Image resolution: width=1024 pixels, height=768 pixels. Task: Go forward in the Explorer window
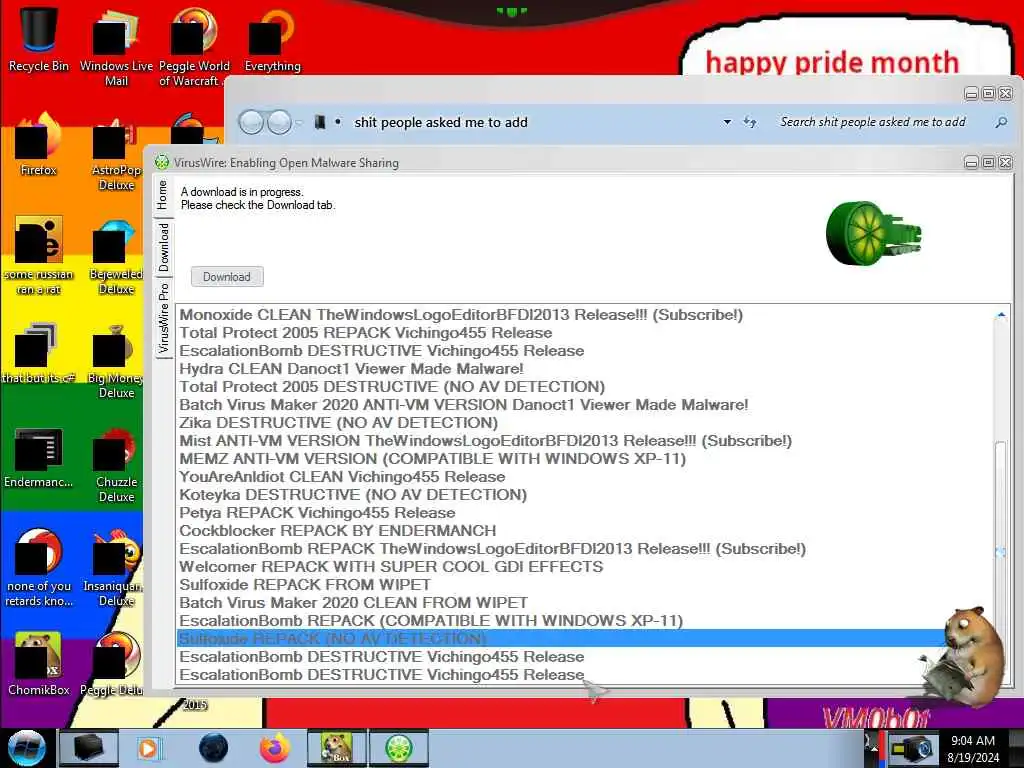(x=280, y=122)
